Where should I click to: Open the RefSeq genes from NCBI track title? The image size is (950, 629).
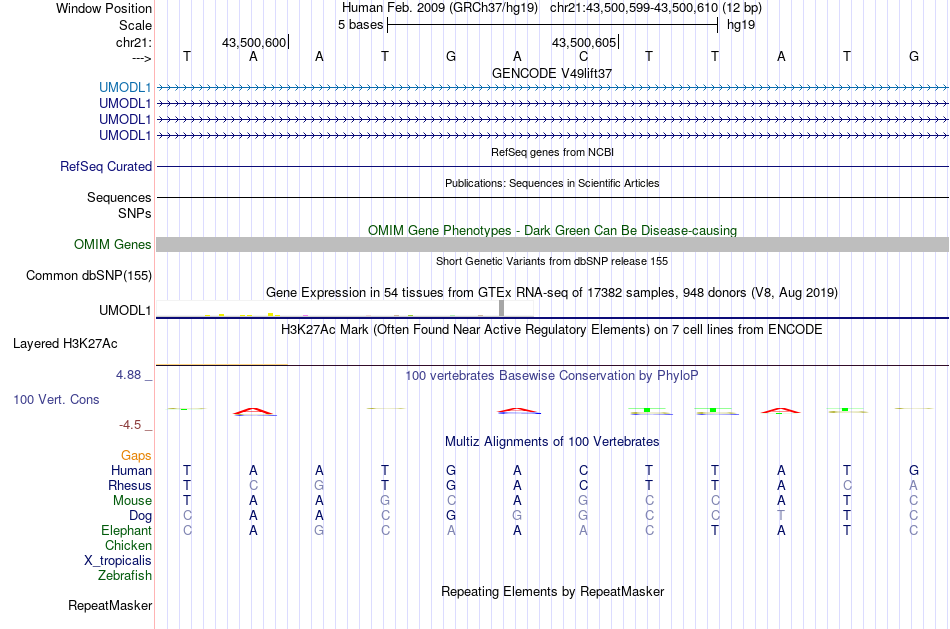click(x=552, y=152)
